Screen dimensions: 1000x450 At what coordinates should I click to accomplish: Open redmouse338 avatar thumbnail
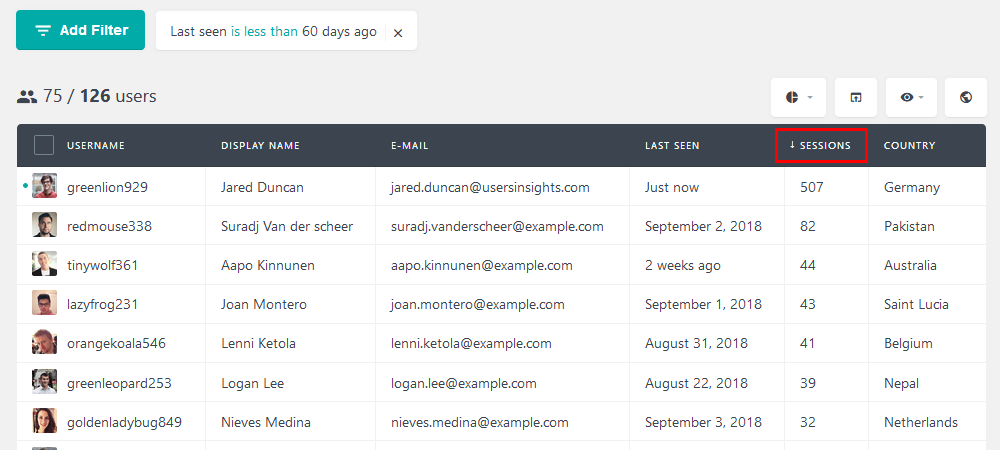pos(45,225)
